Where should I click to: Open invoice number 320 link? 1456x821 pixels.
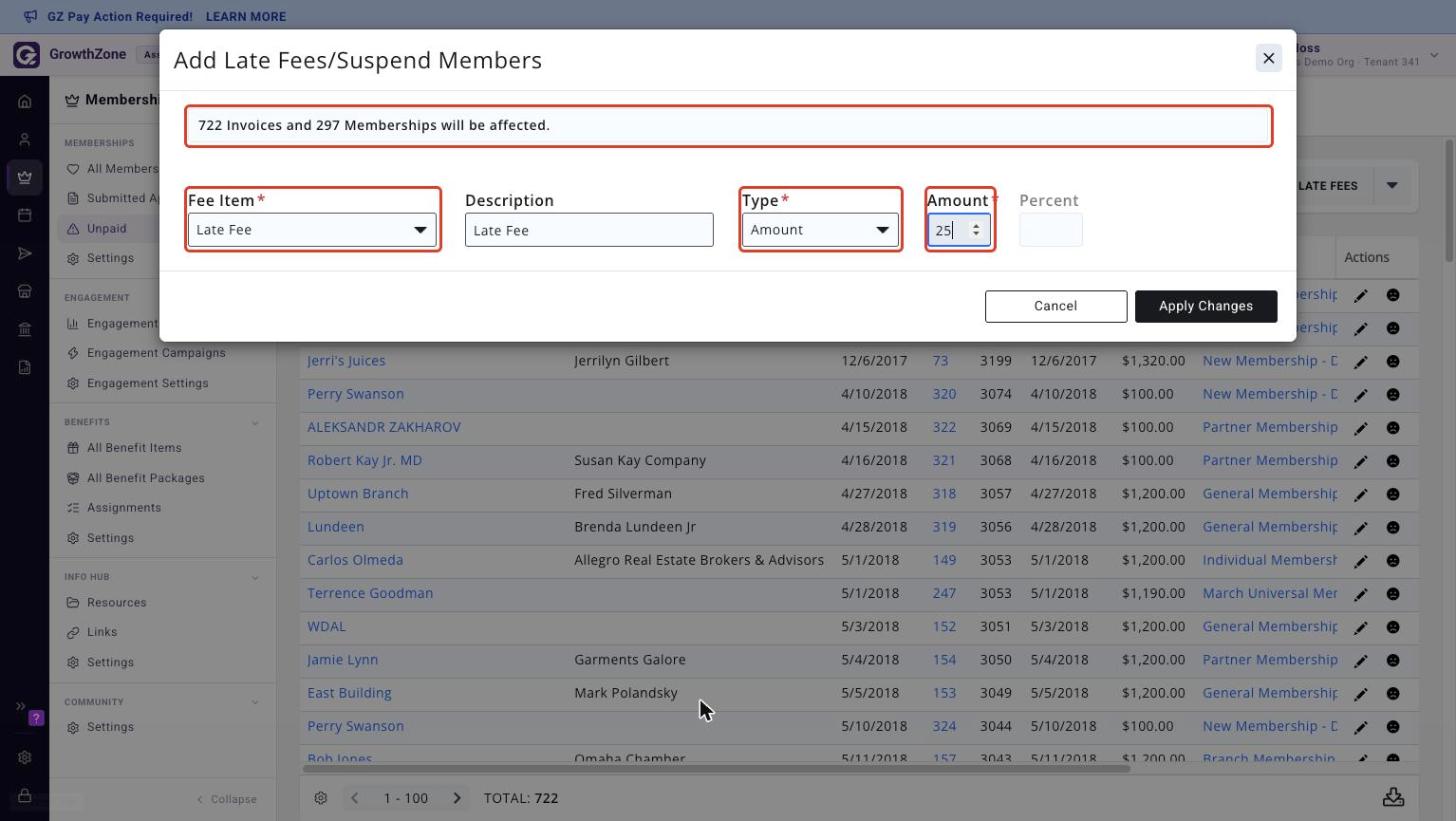click(944, 394)
